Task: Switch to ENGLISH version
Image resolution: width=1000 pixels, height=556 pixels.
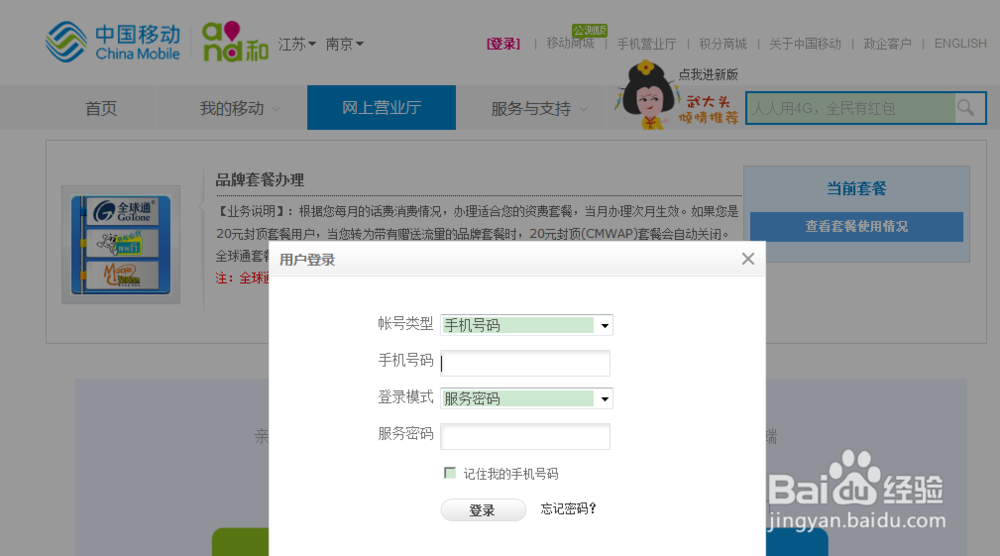Action: [960, 43]
